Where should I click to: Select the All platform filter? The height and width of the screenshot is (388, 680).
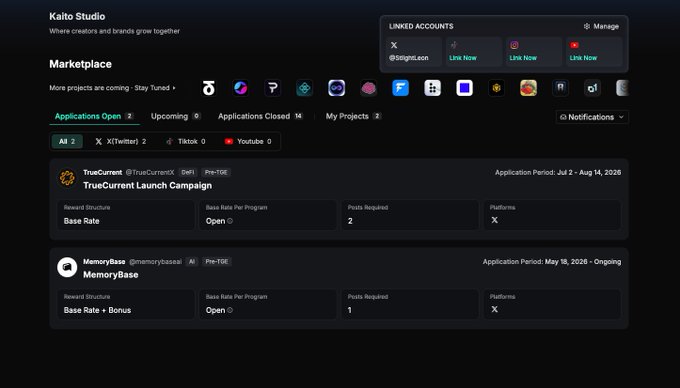click(67, 141)
